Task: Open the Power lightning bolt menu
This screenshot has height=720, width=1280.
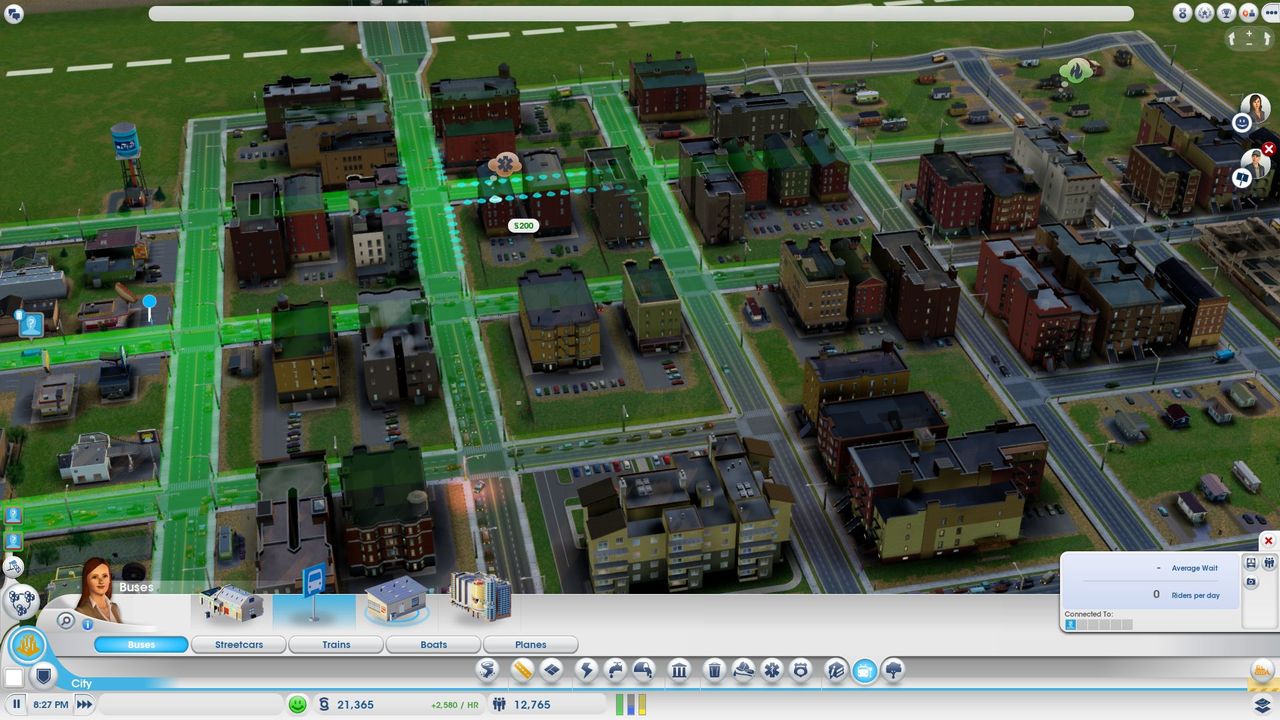Action: pyautogui.click(x=586, y=670)
